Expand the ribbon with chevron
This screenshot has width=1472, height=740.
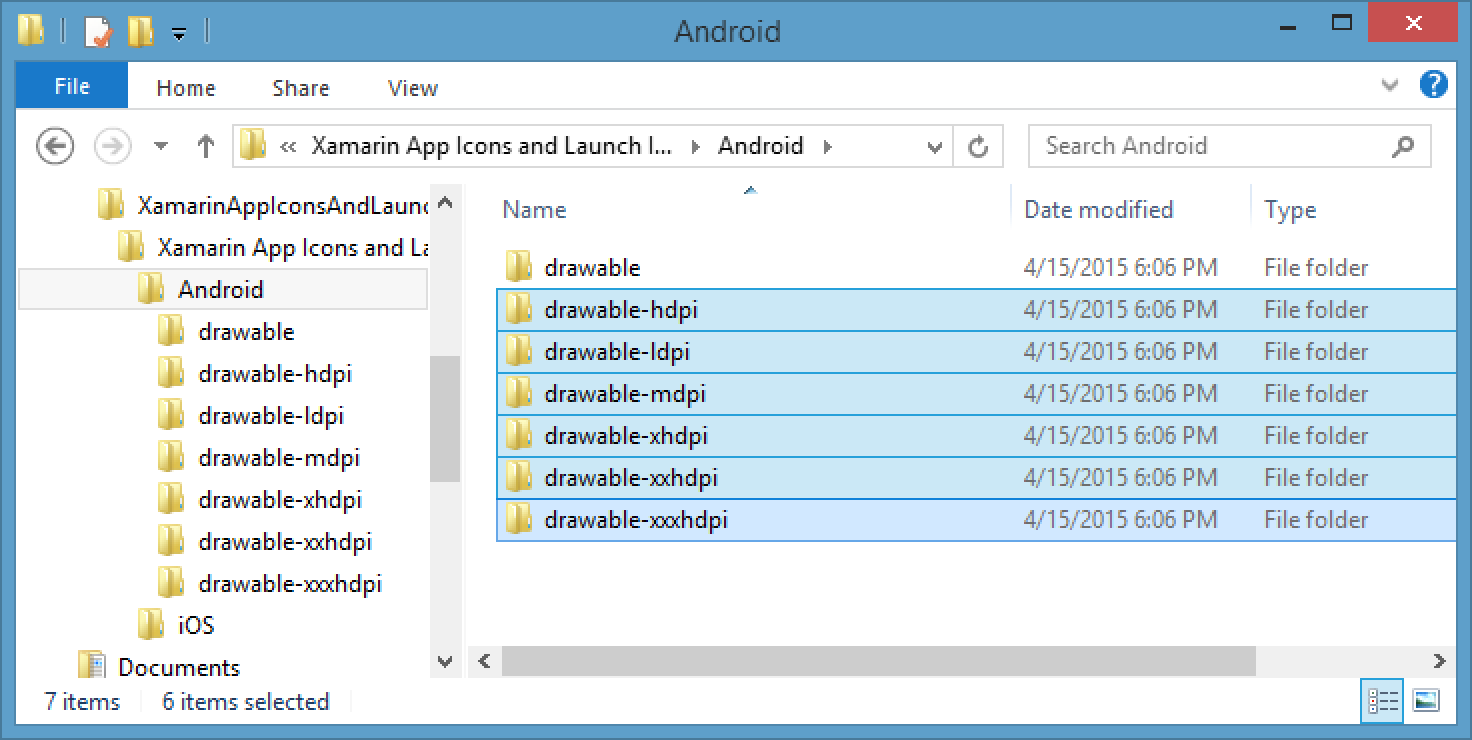coord(1389,86)
